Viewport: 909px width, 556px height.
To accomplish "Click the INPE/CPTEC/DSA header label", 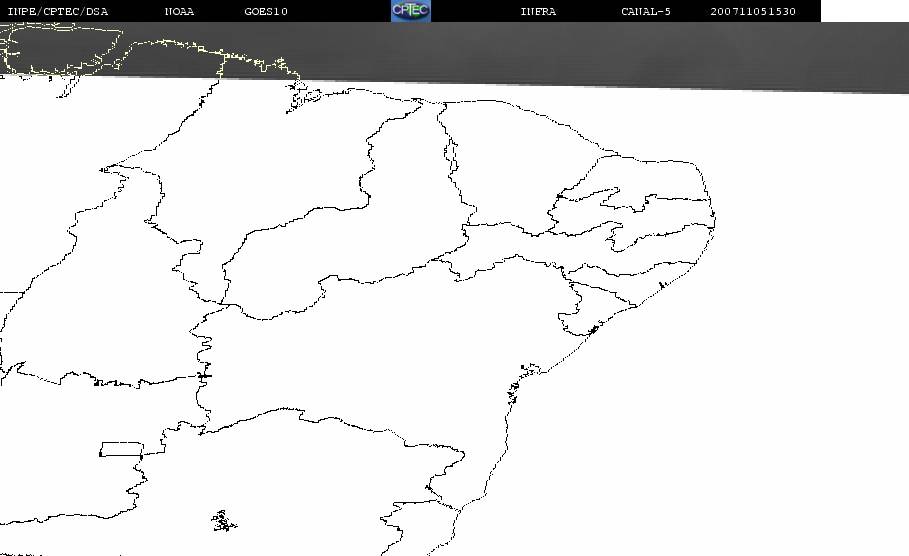I will pos(58,12).
